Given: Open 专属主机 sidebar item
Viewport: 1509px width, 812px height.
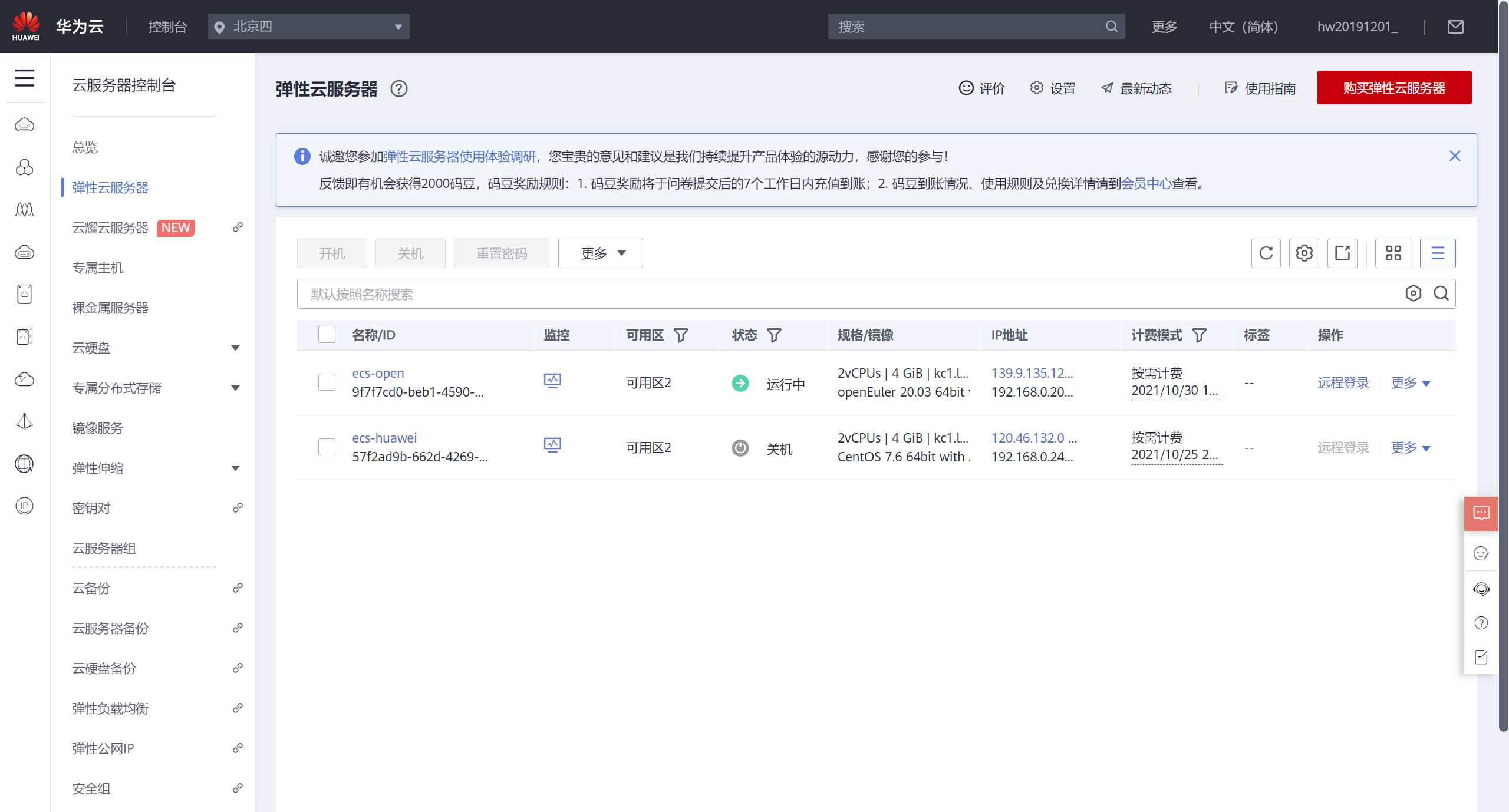Looking at the screenshot, I should point(98,268).
